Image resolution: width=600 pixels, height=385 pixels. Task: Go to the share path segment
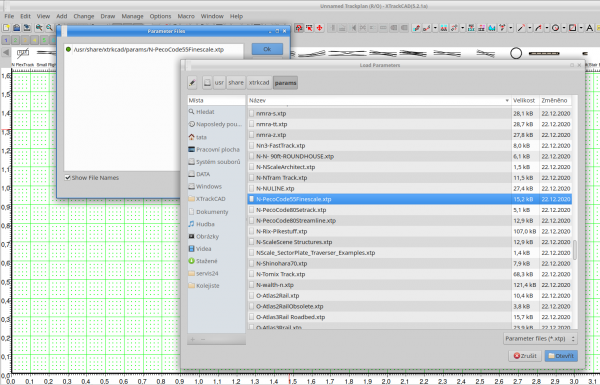(x=236, y=83)
